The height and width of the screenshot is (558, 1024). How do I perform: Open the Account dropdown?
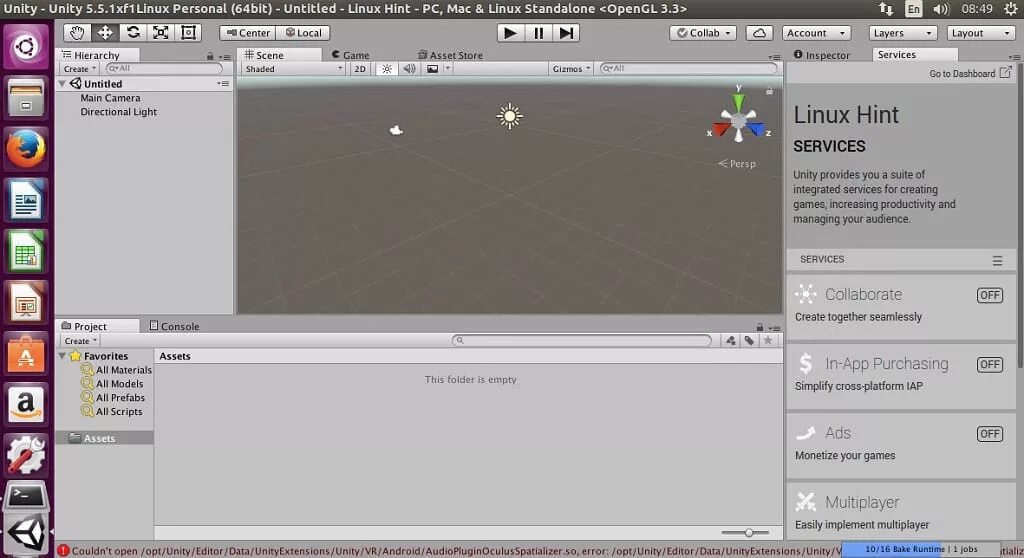click(816, 33)
